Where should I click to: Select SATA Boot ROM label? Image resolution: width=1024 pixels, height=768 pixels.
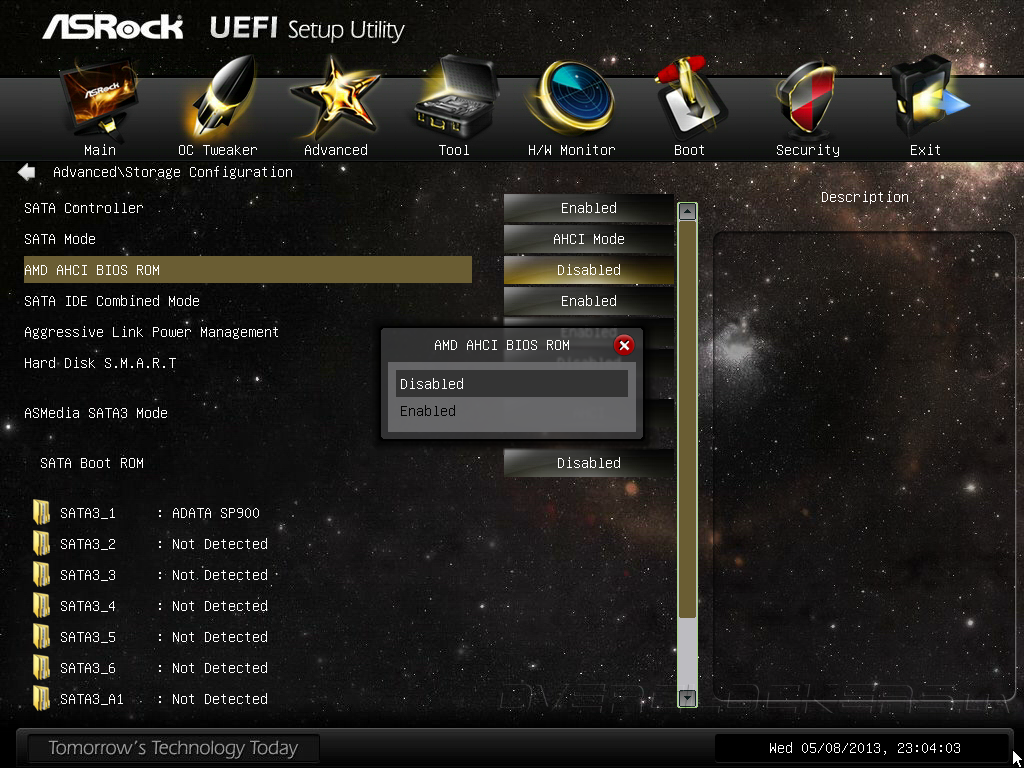pyautogui.click(x=91, y=463)
